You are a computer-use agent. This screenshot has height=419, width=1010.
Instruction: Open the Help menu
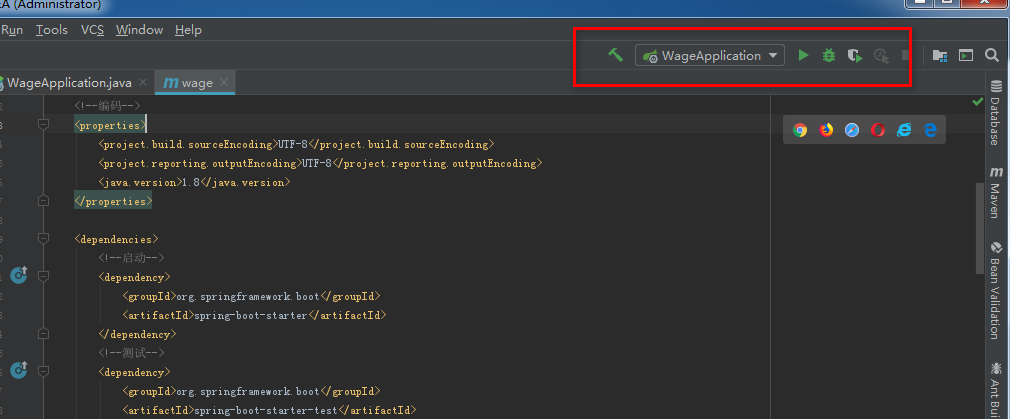[x=188, y=30]
